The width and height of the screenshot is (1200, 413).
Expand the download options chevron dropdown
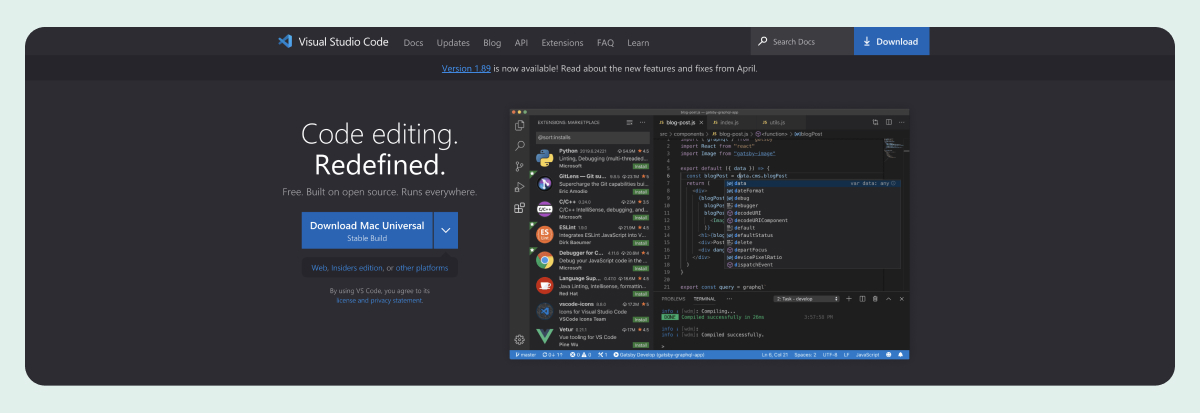tap(446, 230)
